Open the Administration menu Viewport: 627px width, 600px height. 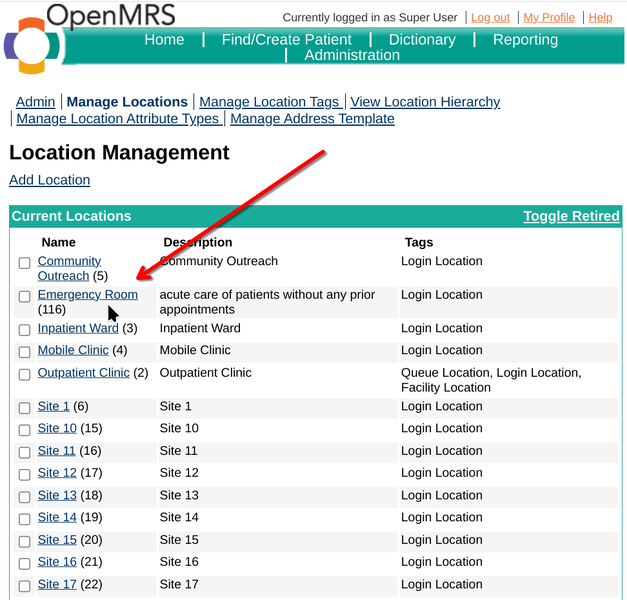(352, 56)
